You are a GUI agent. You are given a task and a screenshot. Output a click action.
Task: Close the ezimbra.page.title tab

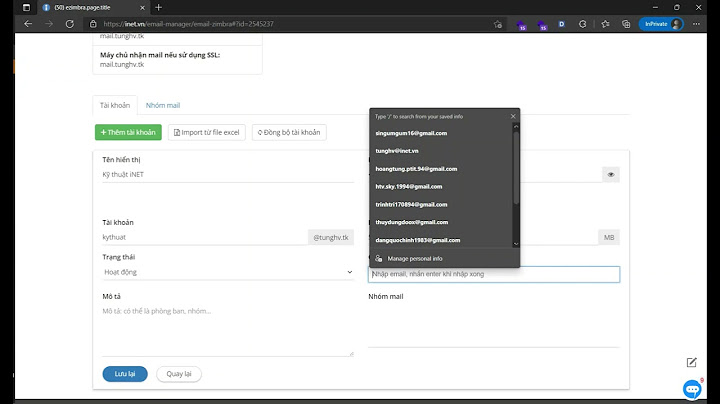pyautogui.click(x=142, y=7)
